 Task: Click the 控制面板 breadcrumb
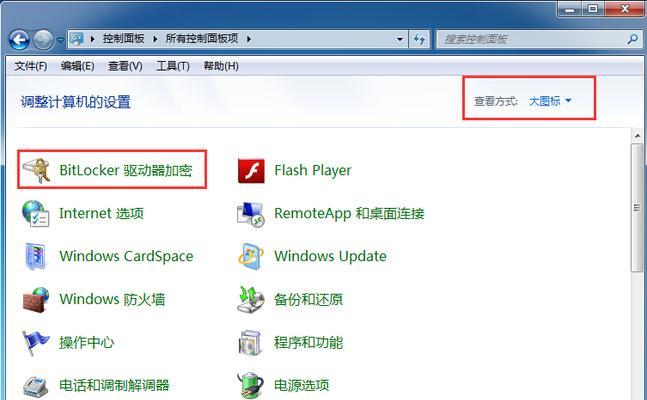tap(123, 39)
